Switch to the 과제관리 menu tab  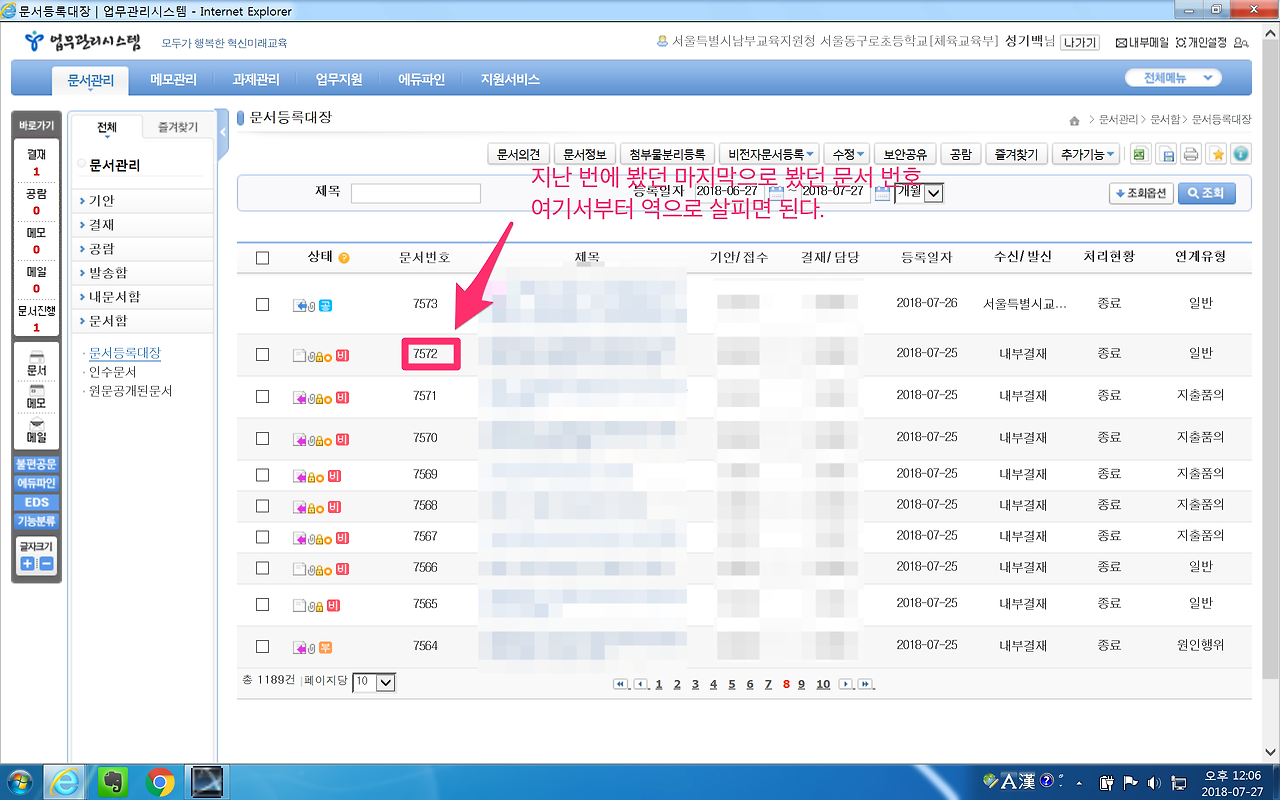255,80
